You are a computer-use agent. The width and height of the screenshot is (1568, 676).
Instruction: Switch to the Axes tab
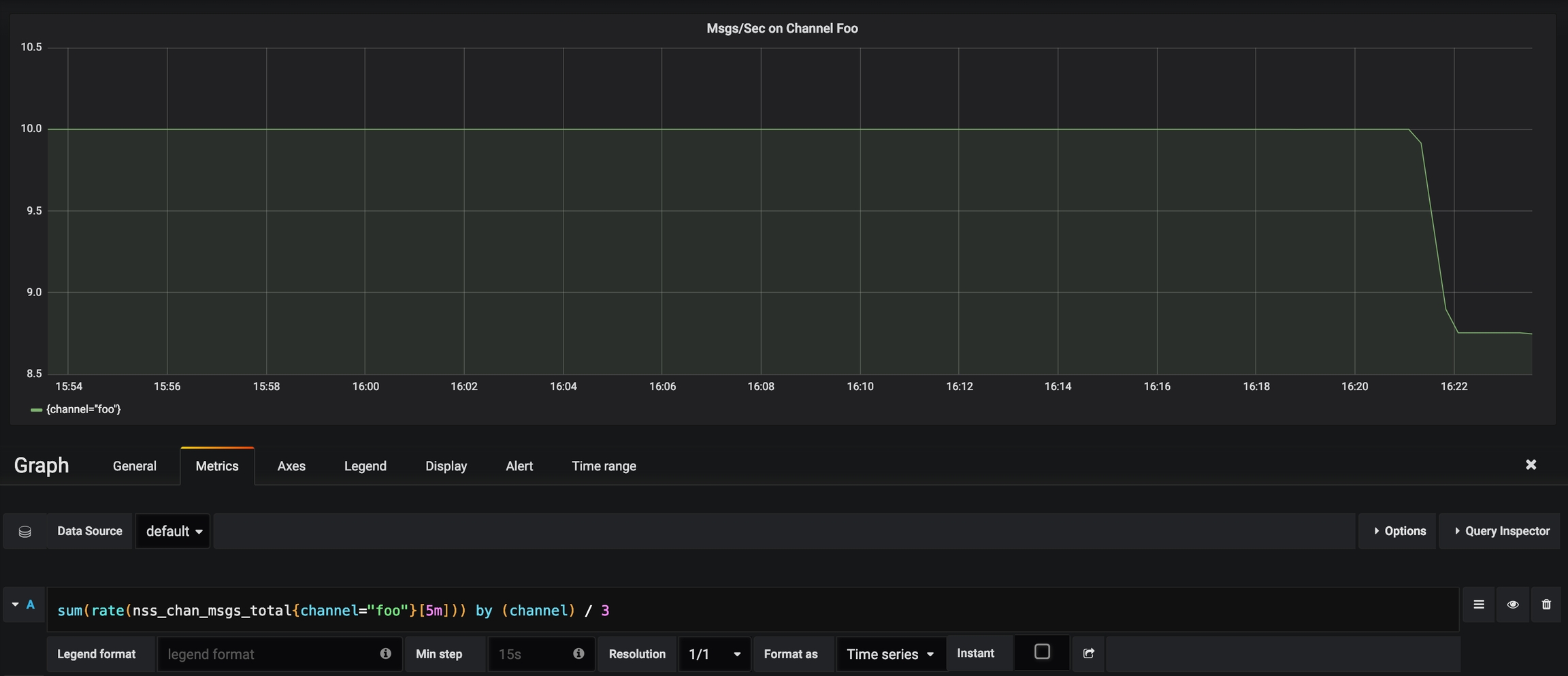[x=291, y=466]
